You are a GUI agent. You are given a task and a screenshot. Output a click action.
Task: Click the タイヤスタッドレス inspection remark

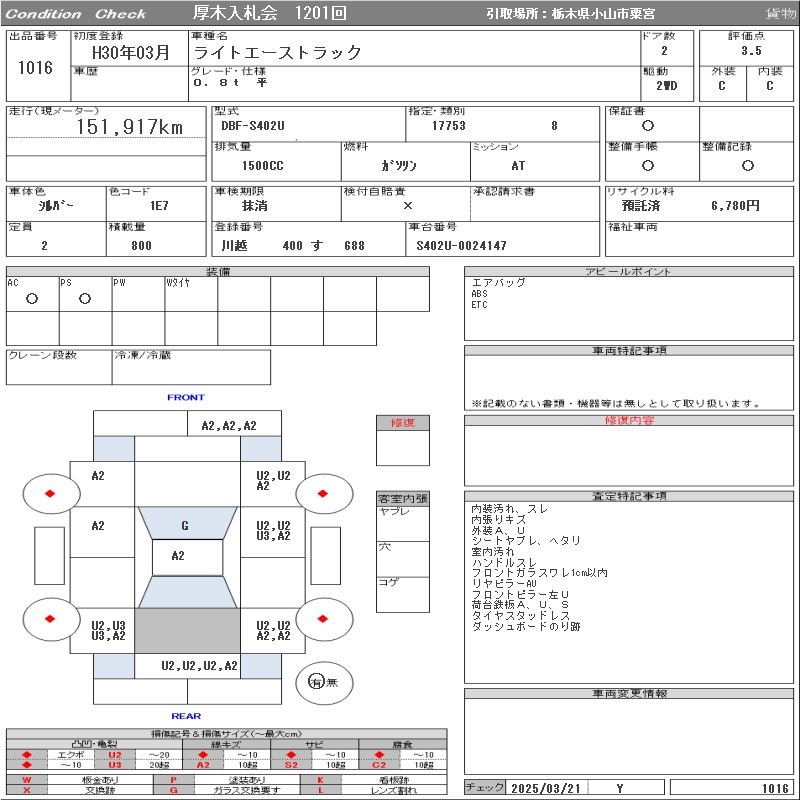coord(520,615)
